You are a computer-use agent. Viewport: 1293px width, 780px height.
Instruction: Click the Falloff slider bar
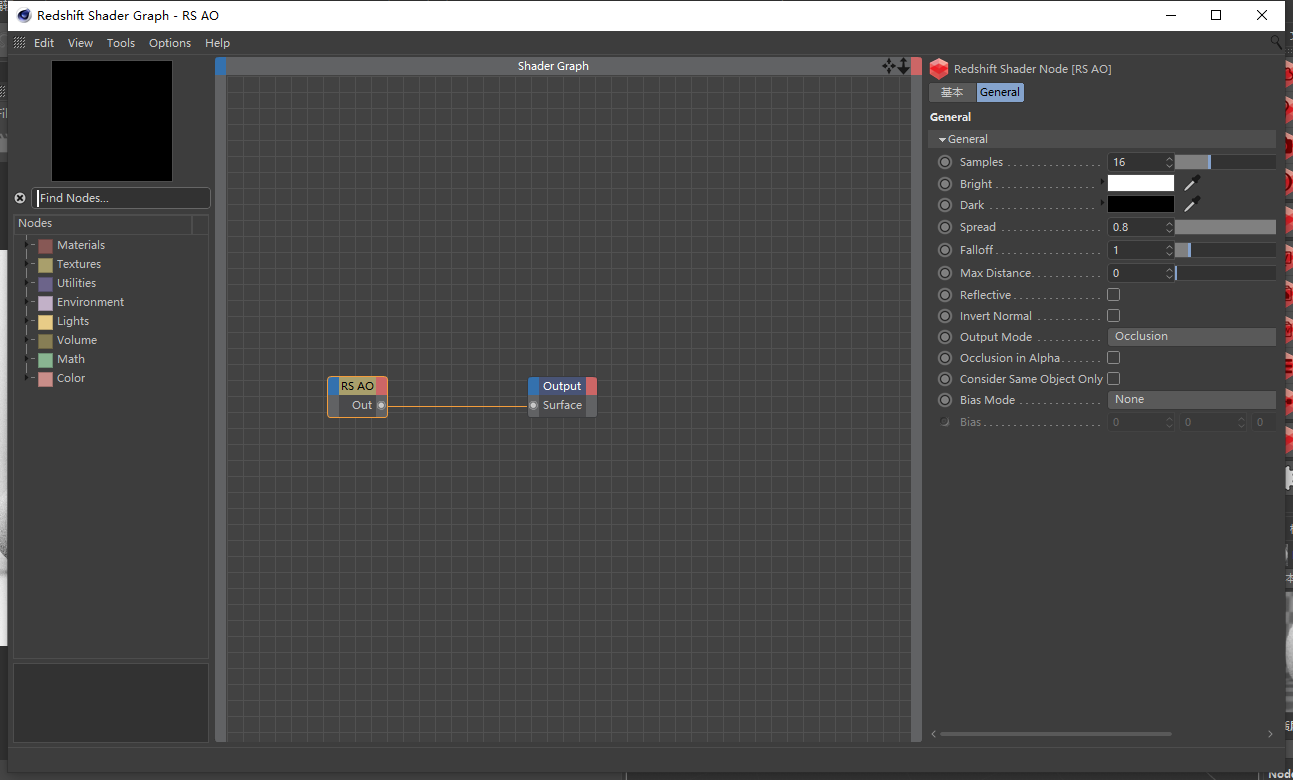pos(1225,250)
